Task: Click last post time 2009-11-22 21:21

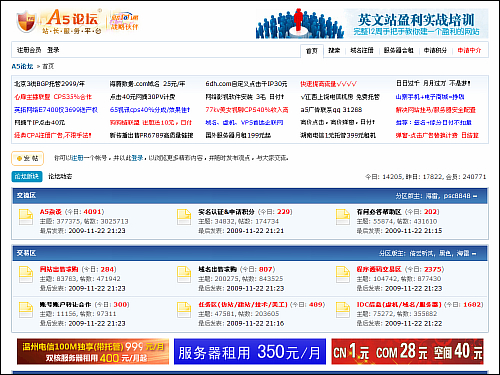Action: coord(255,231)
